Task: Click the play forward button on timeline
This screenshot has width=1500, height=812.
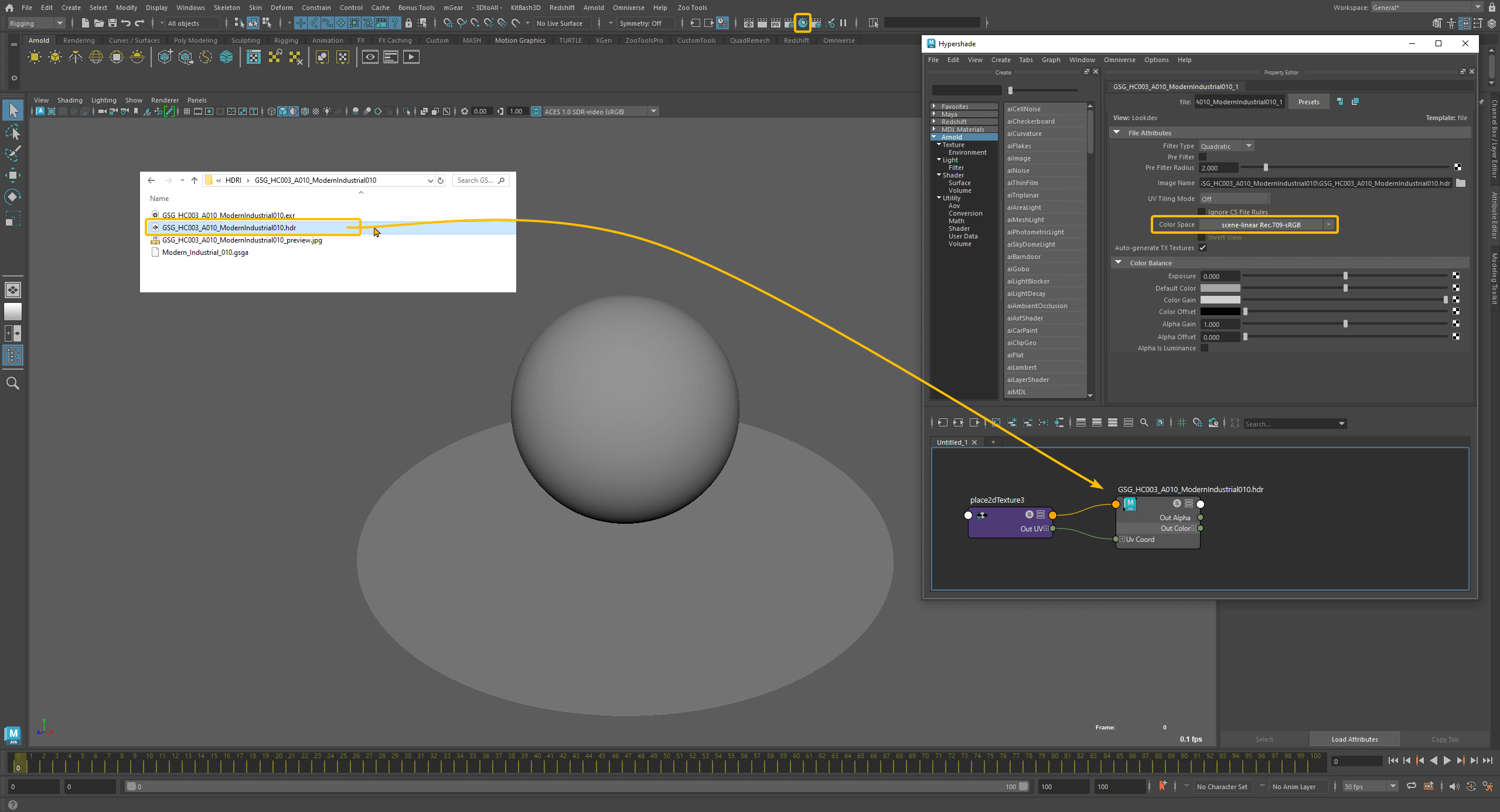Action: 1447,760
